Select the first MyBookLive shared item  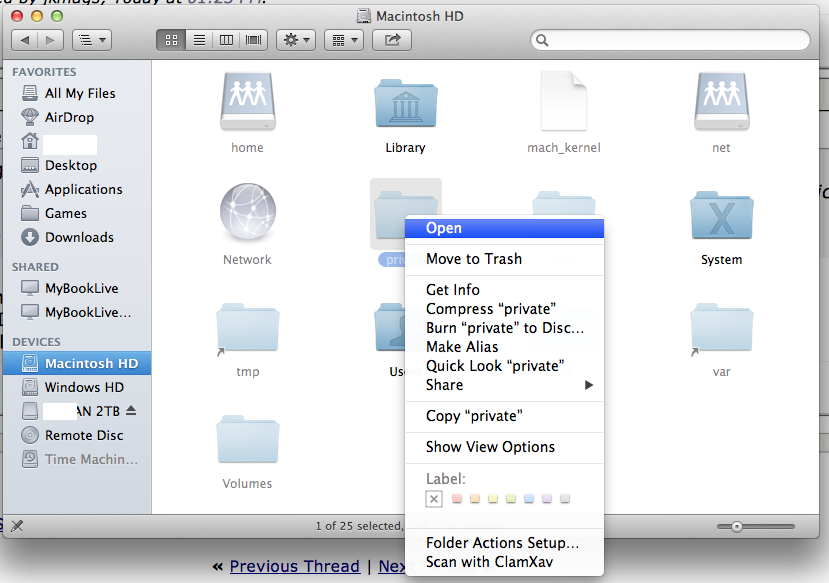[77, 289]
